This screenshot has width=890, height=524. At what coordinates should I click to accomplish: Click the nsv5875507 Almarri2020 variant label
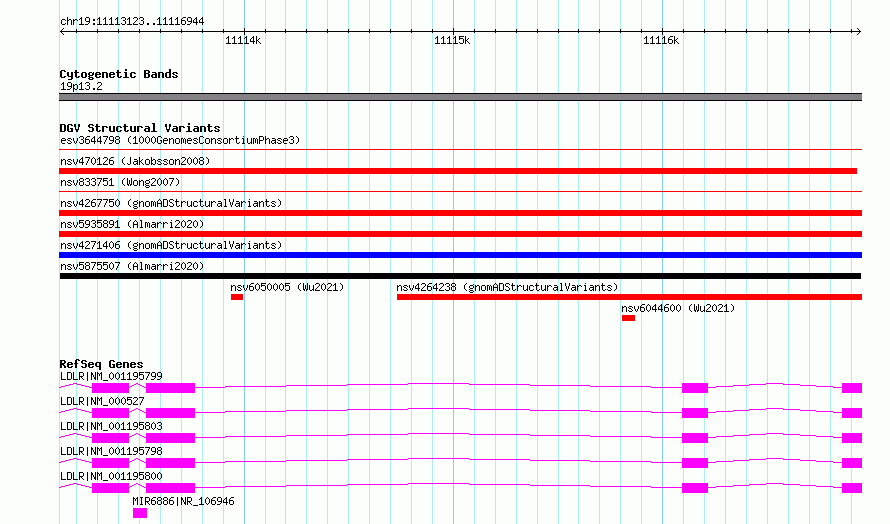[x=132, y=266]
